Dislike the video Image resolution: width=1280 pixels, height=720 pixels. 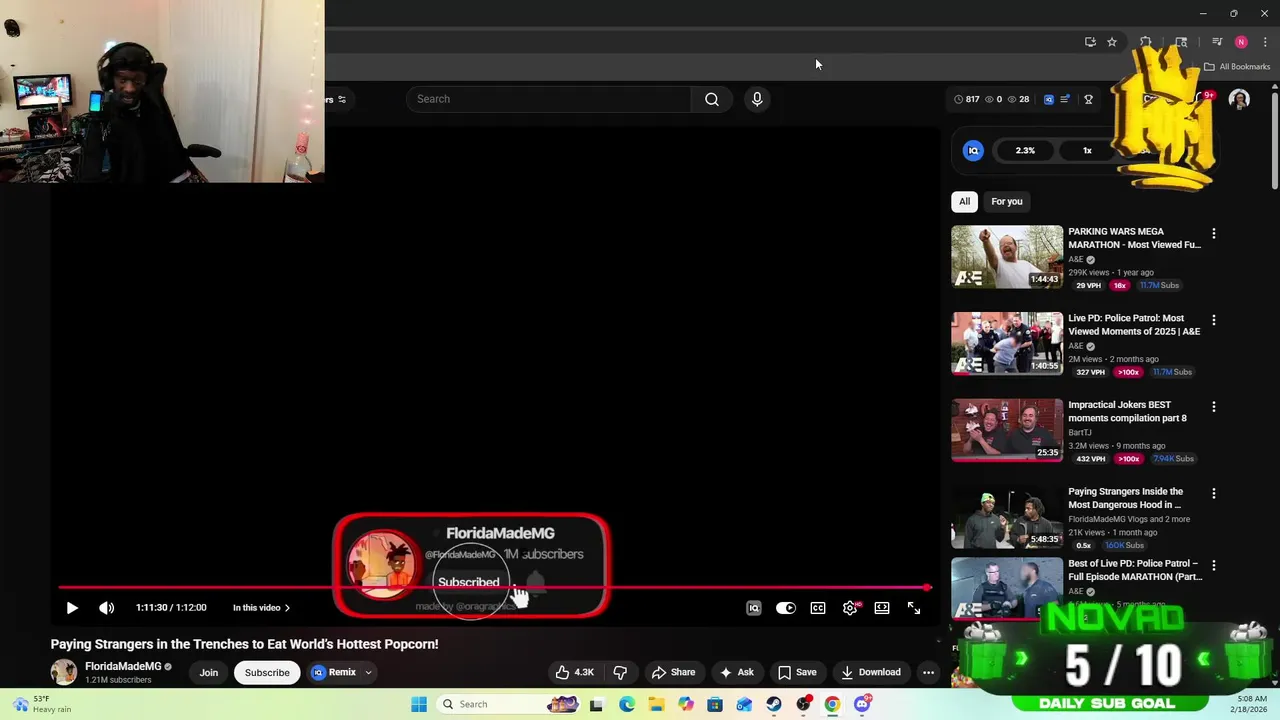pos(620,672)
